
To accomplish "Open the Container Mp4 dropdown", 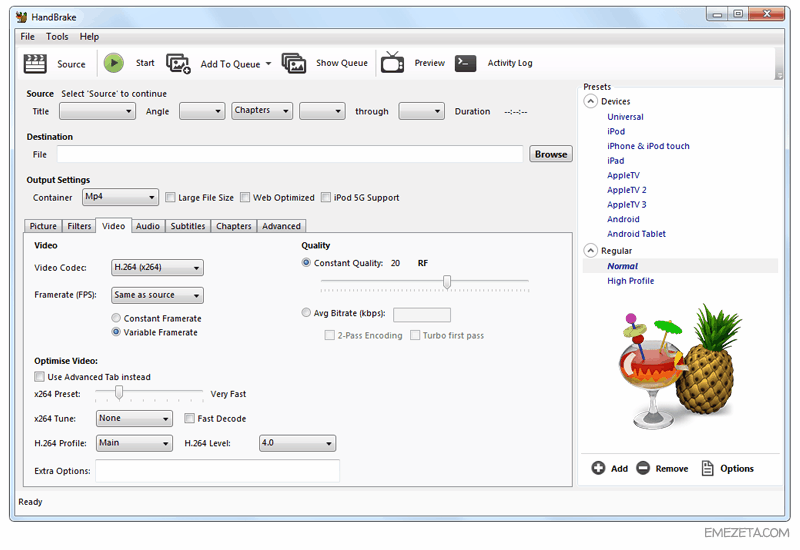I will 120,197.
